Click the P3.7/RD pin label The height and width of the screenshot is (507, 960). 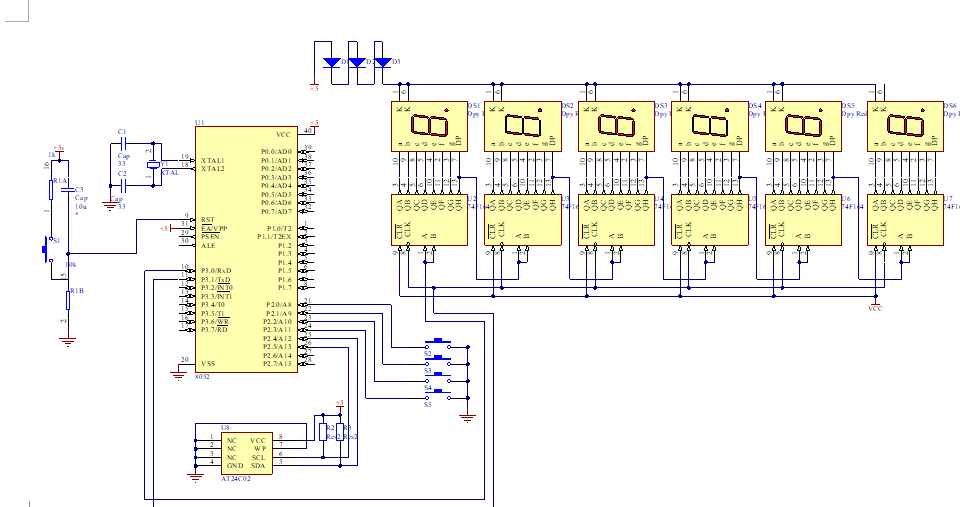[214, 330]
